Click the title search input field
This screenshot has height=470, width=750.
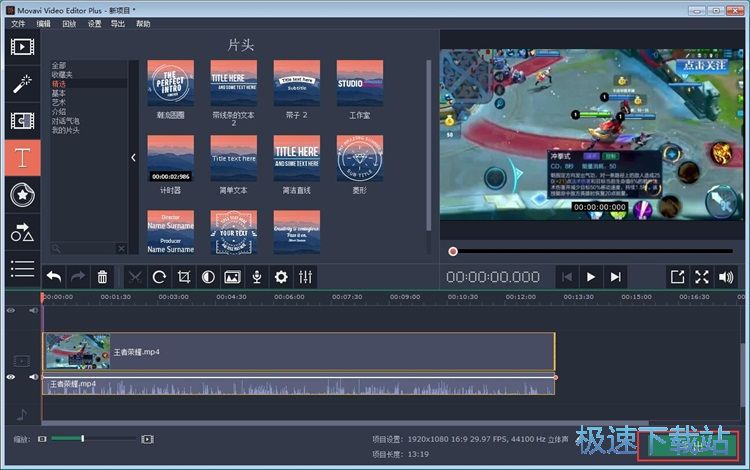(88, 248)
